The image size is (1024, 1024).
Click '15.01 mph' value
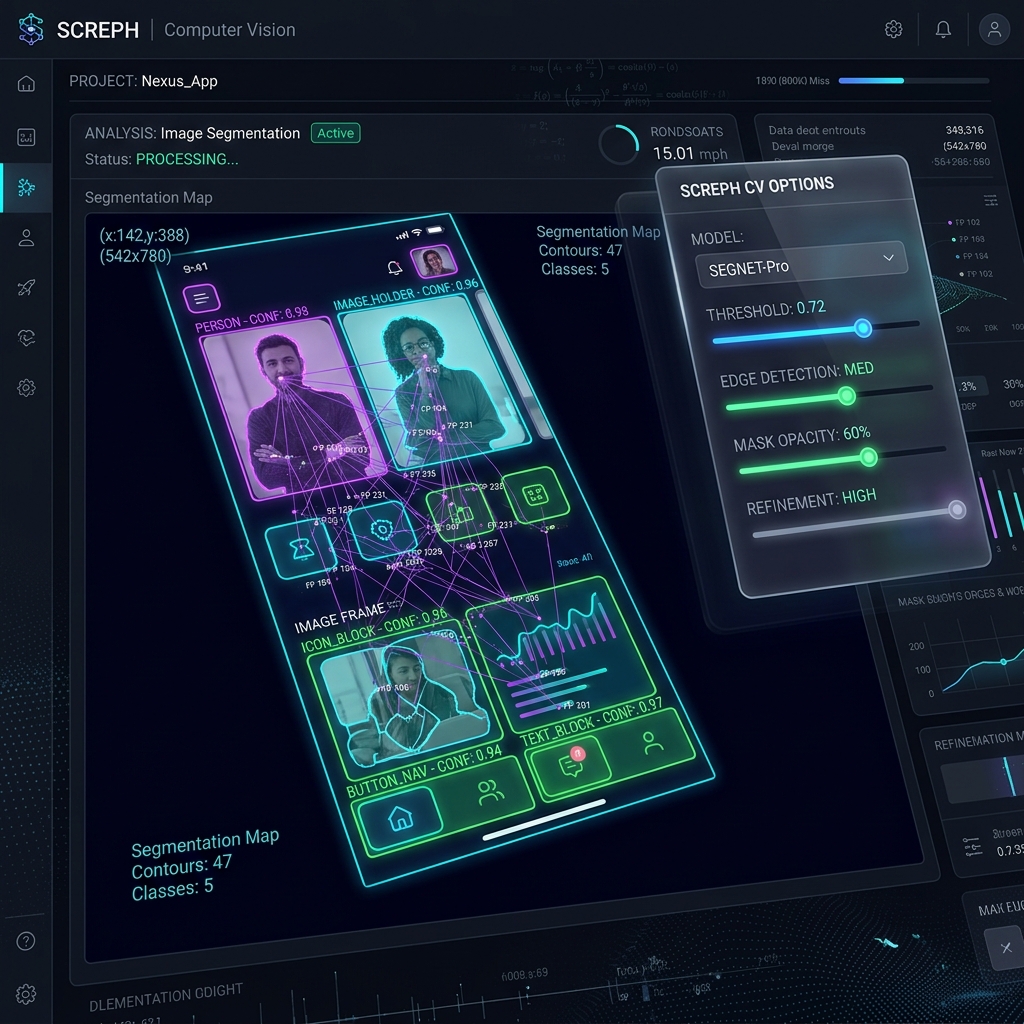690,153
